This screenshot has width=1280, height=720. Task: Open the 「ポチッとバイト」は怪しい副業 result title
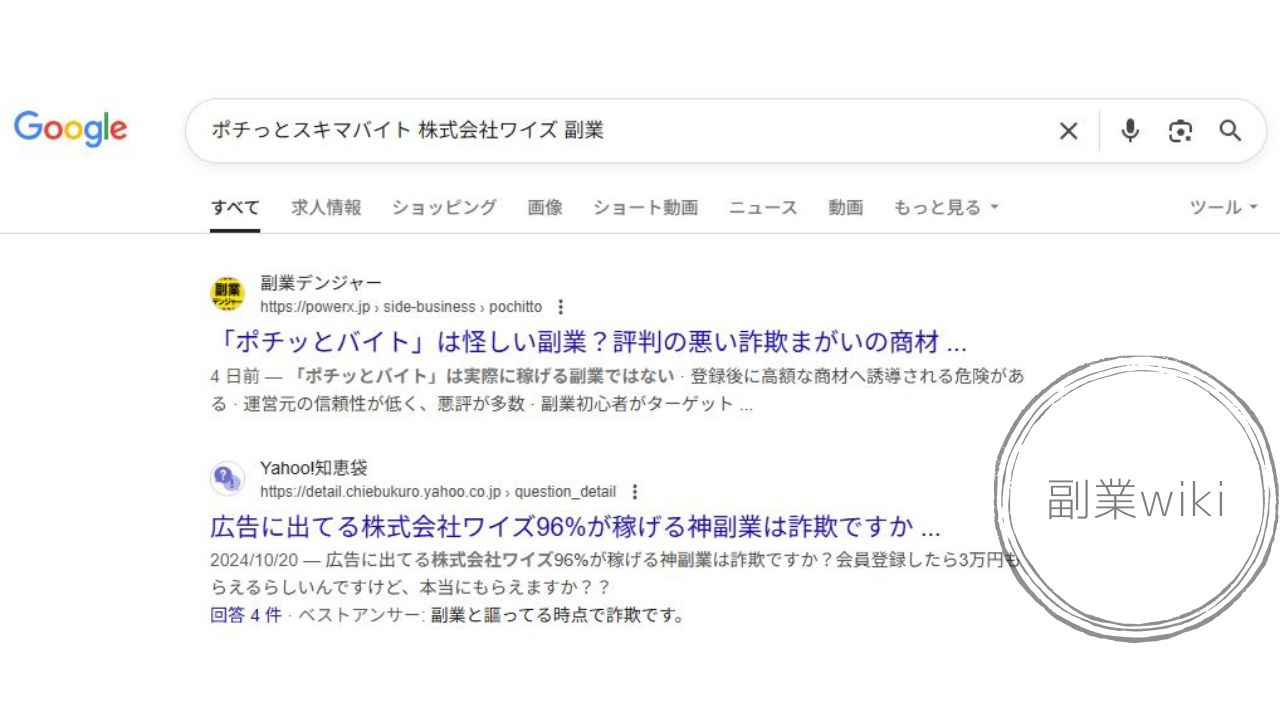(589, 343)
